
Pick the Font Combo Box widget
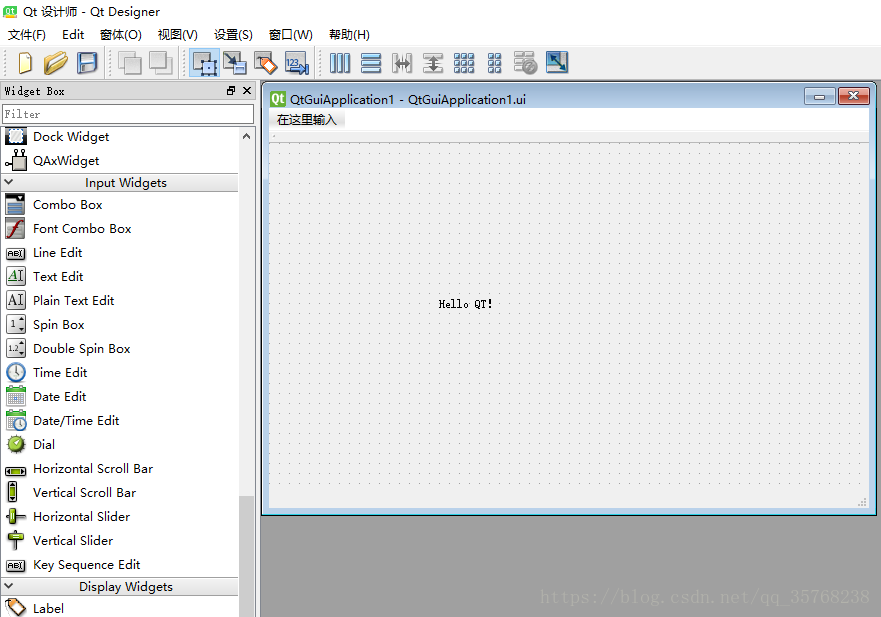(121, 229)
